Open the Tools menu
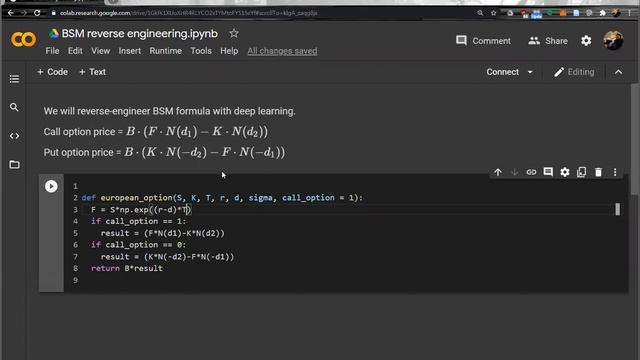Viewport: 640px width, 360px height. 201,51
